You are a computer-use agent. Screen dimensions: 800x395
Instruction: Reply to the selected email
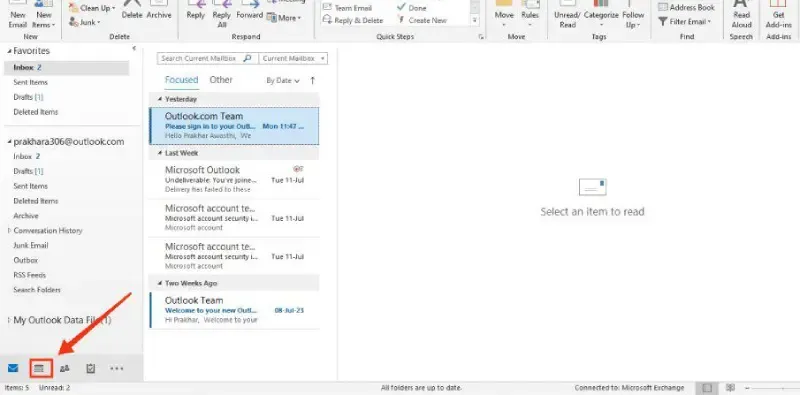click(x=195, y=11)
